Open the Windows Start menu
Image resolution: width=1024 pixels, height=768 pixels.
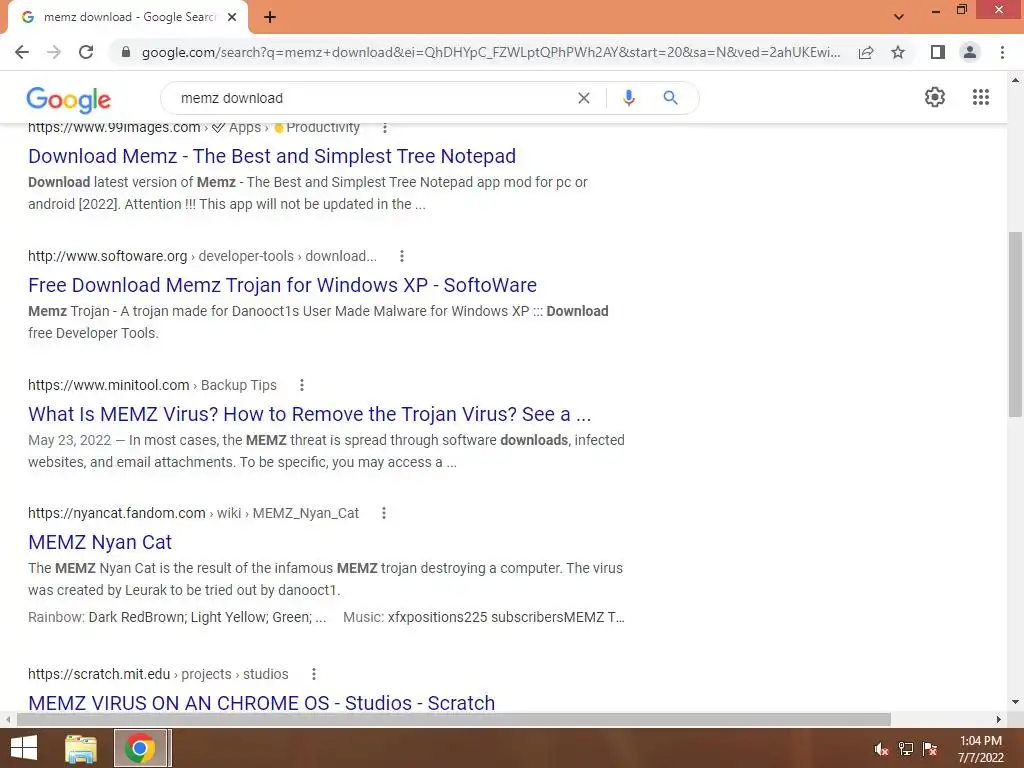24,748
